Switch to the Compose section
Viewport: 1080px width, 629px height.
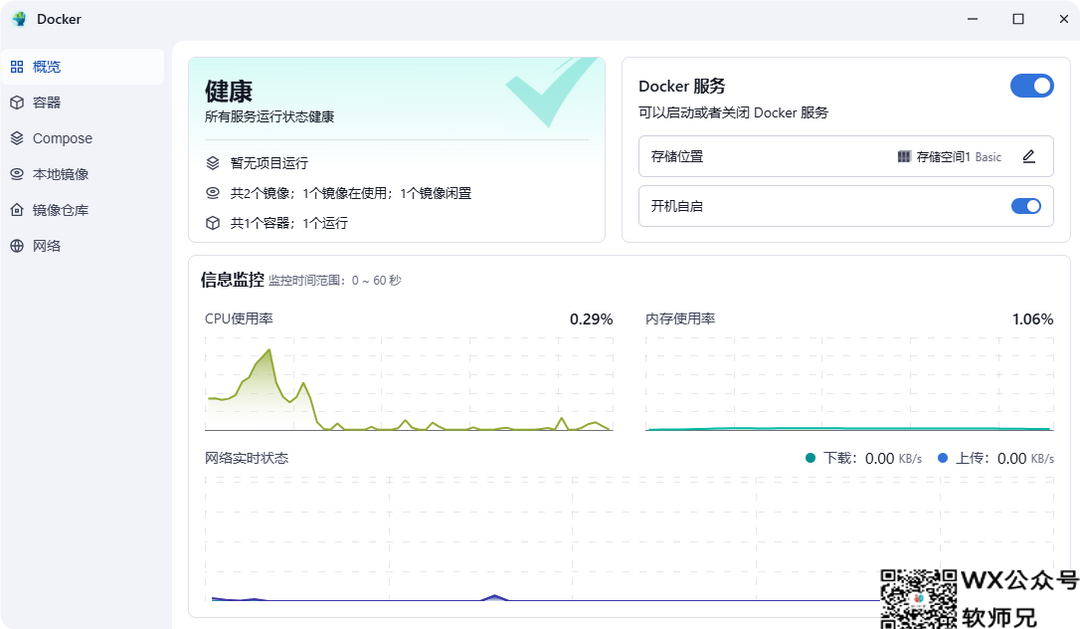[x=83, y=138]
